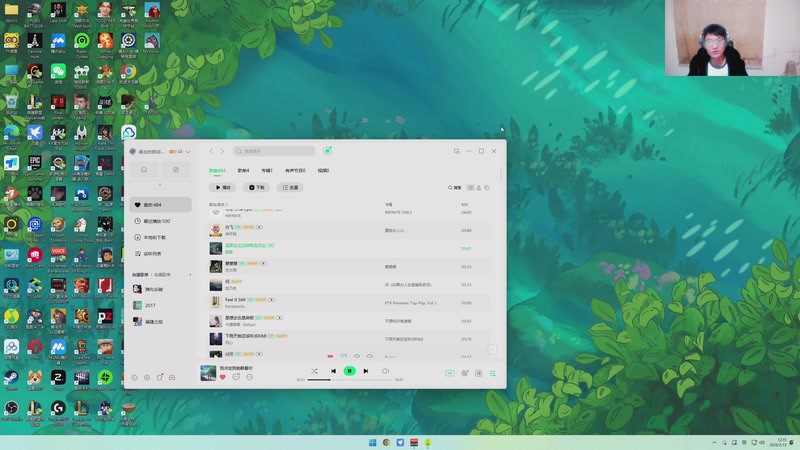Open the Pentatonix artist link
The height and width of the screenshot is (450, 800).
235,306
